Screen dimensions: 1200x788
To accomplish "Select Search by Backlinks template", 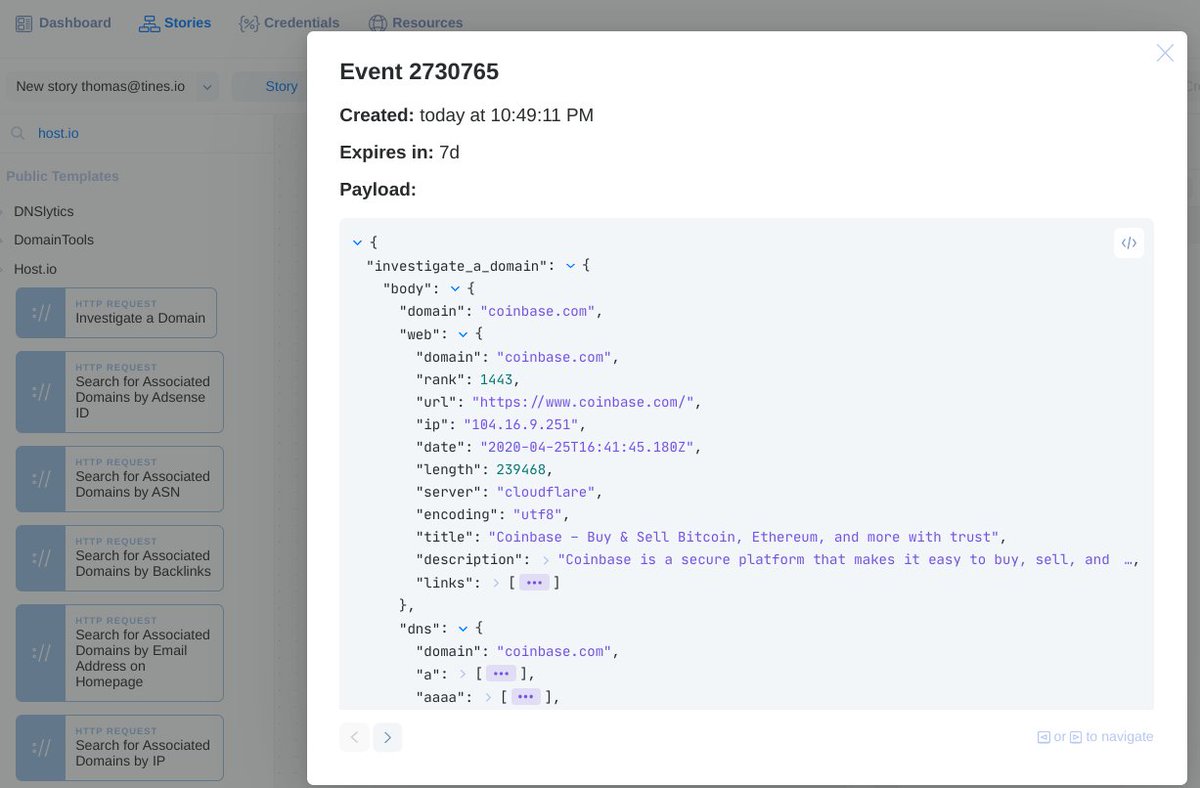I will [x=120, y=559].
